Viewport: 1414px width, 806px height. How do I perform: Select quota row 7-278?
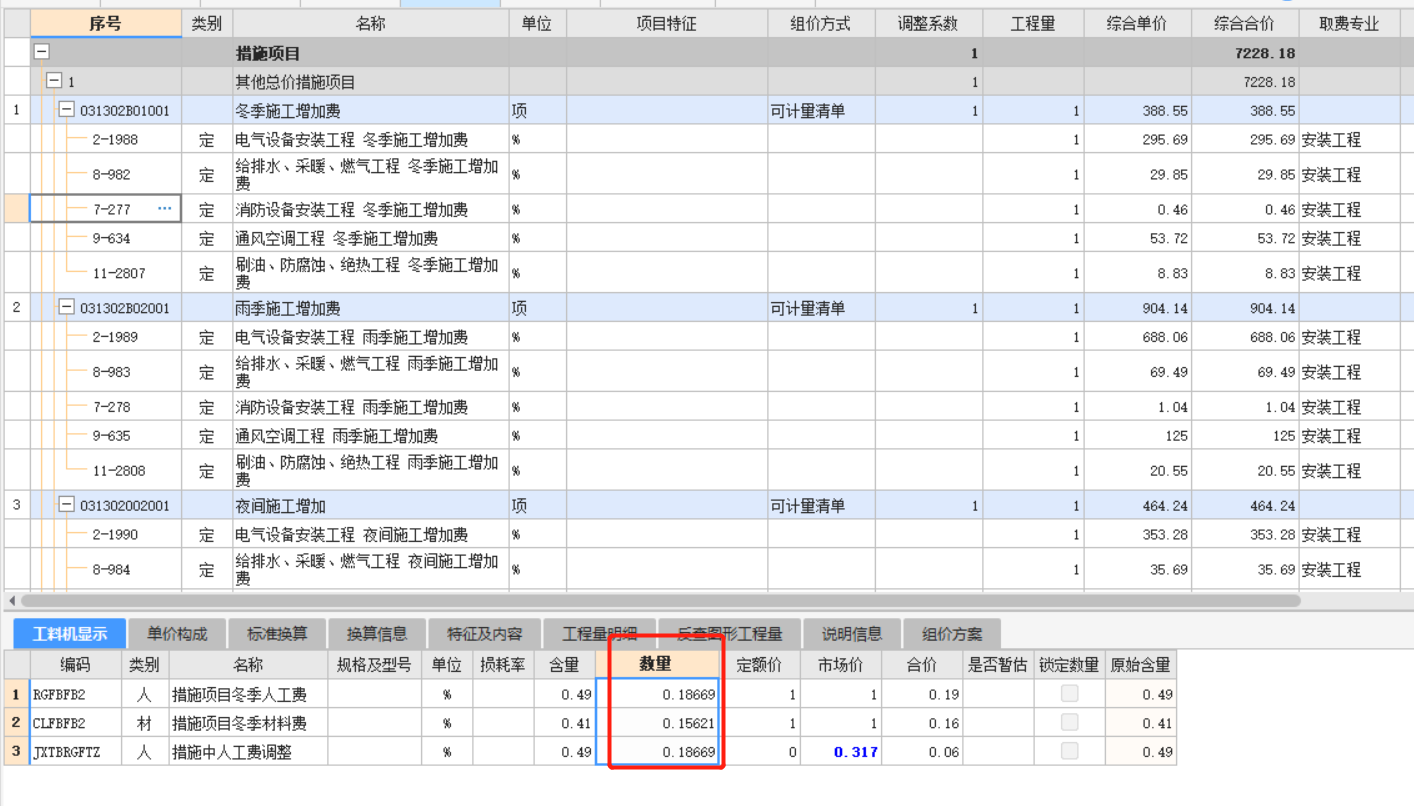click(112, 407)
